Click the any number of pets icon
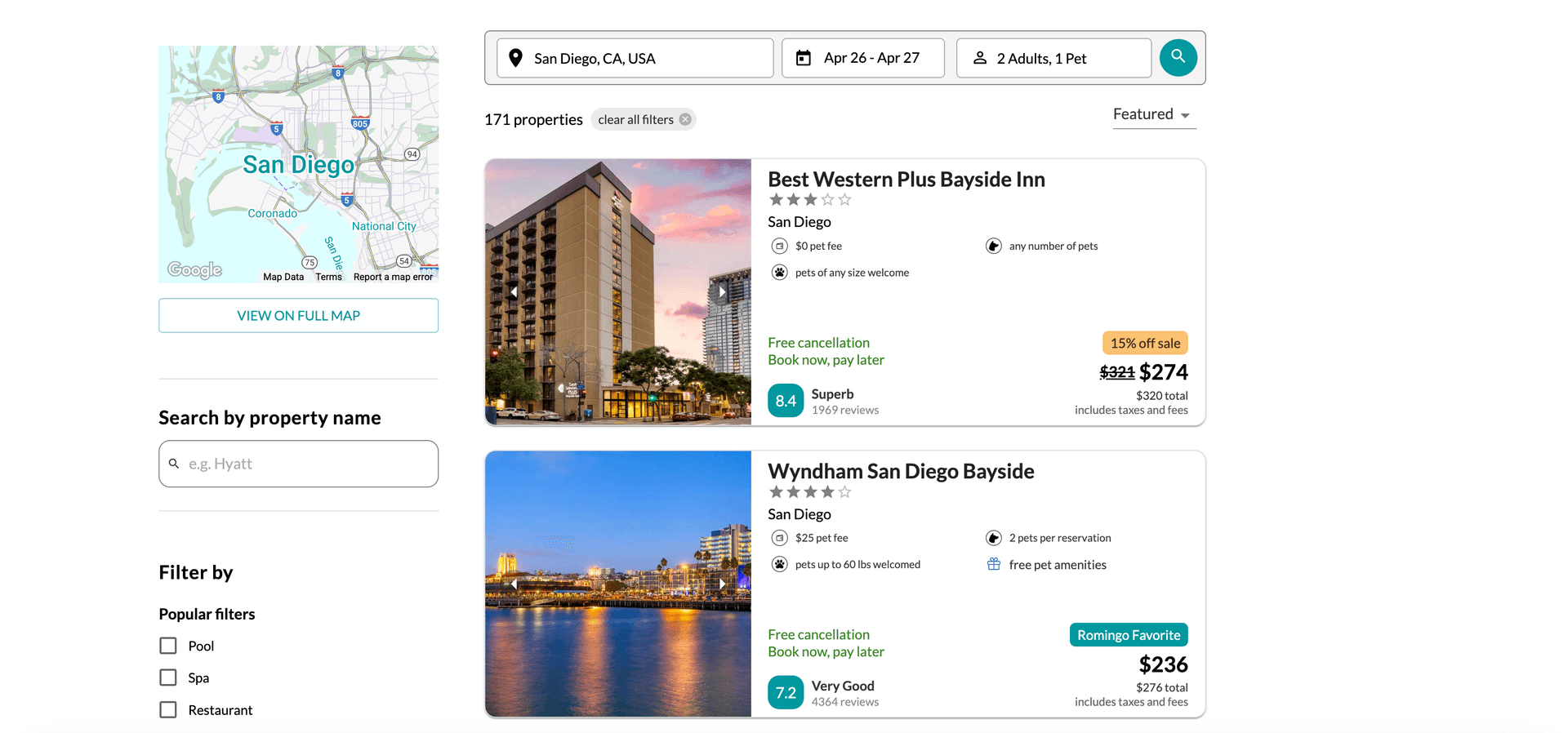The image size is (1568, 733). [994, 246]
